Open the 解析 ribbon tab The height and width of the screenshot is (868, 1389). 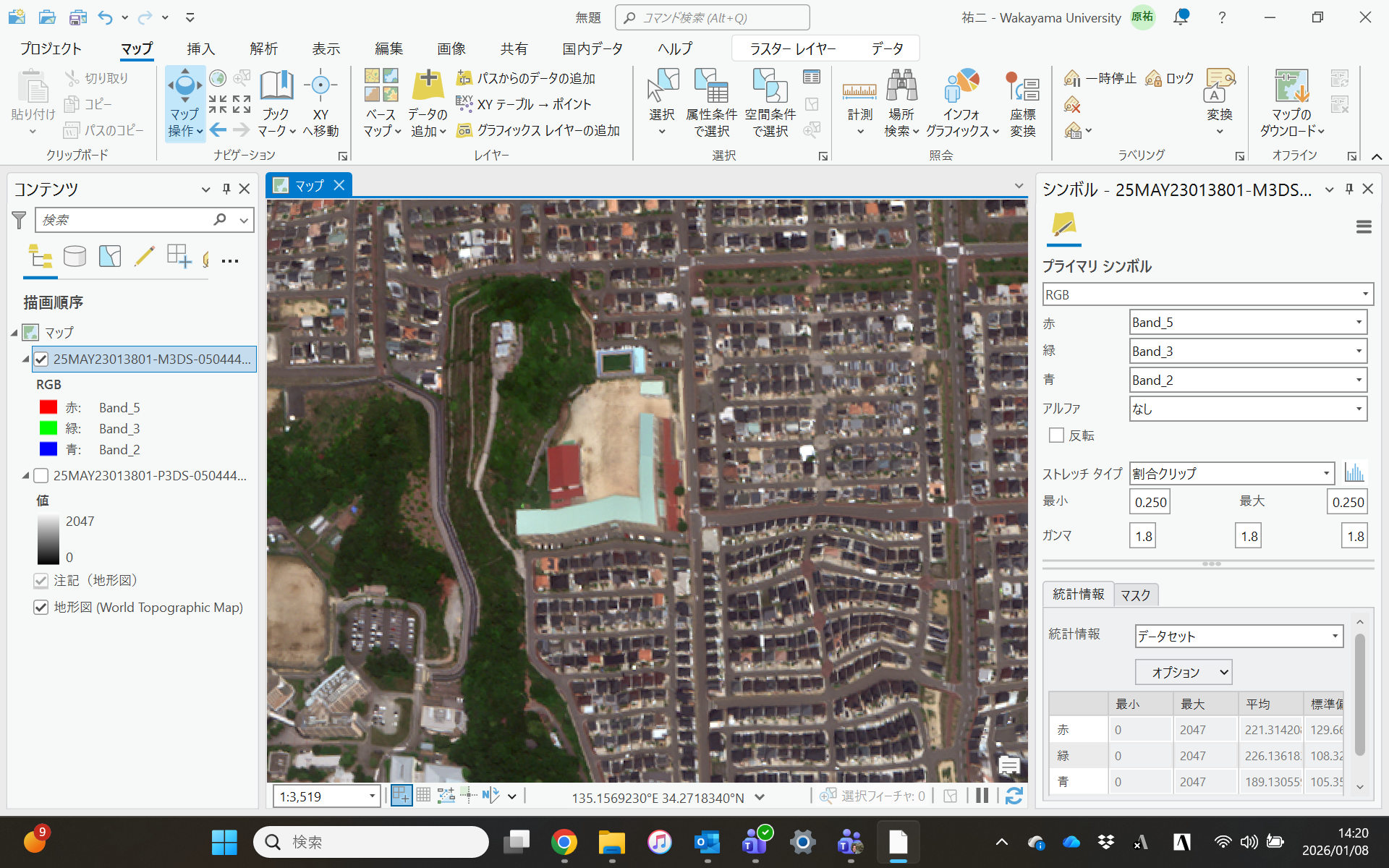[x=263, y=48]
